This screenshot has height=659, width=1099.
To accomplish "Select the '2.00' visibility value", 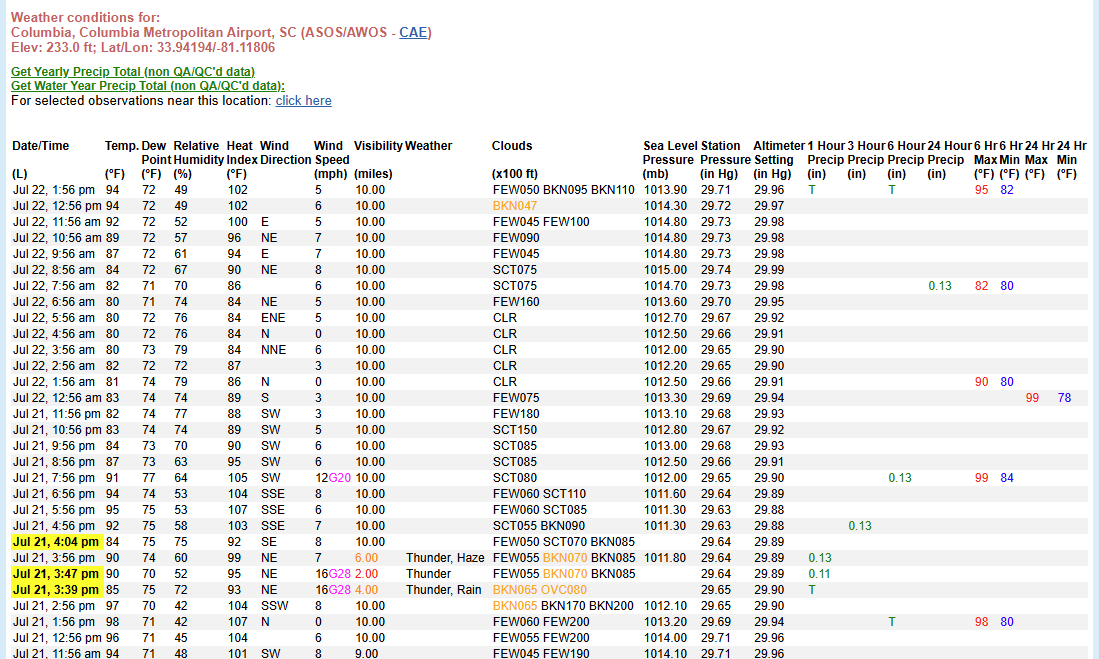I will (367, 573).
